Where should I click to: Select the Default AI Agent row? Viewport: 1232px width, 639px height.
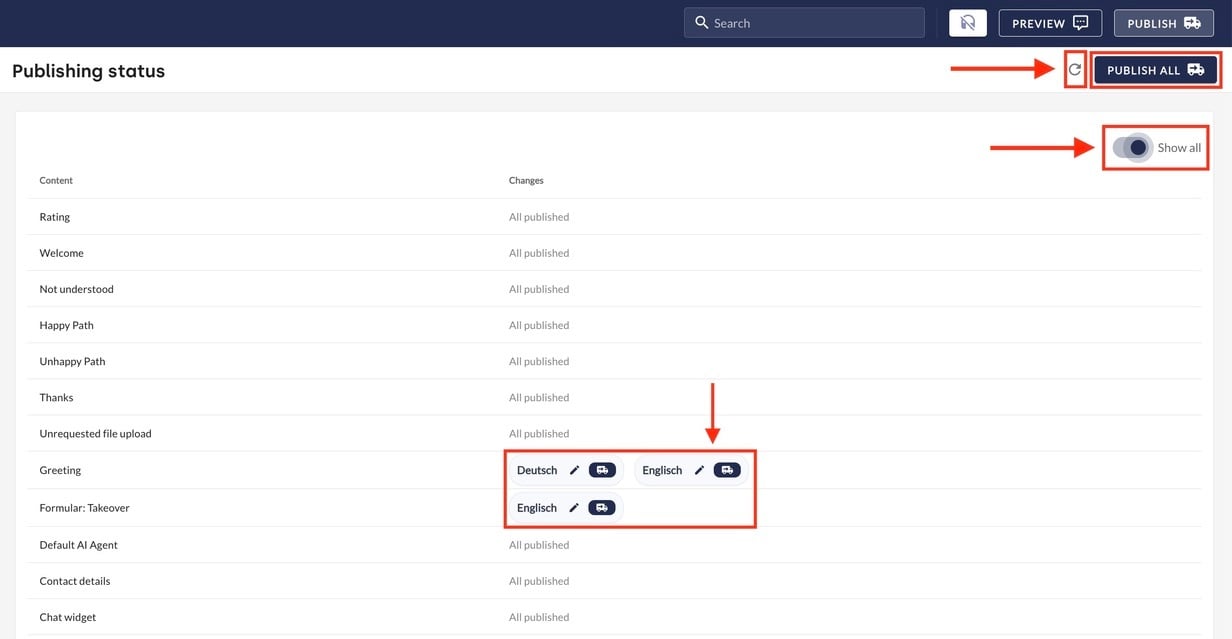click(79, 545)
